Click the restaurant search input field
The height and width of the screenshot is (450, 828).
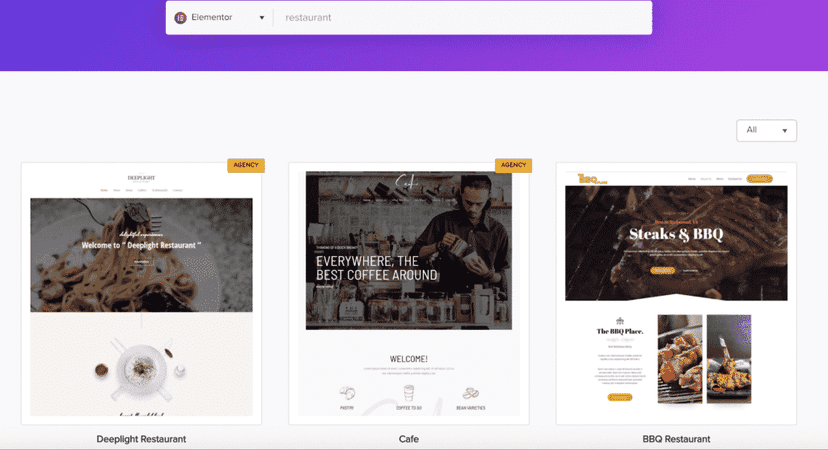click(x=460, y=18)
